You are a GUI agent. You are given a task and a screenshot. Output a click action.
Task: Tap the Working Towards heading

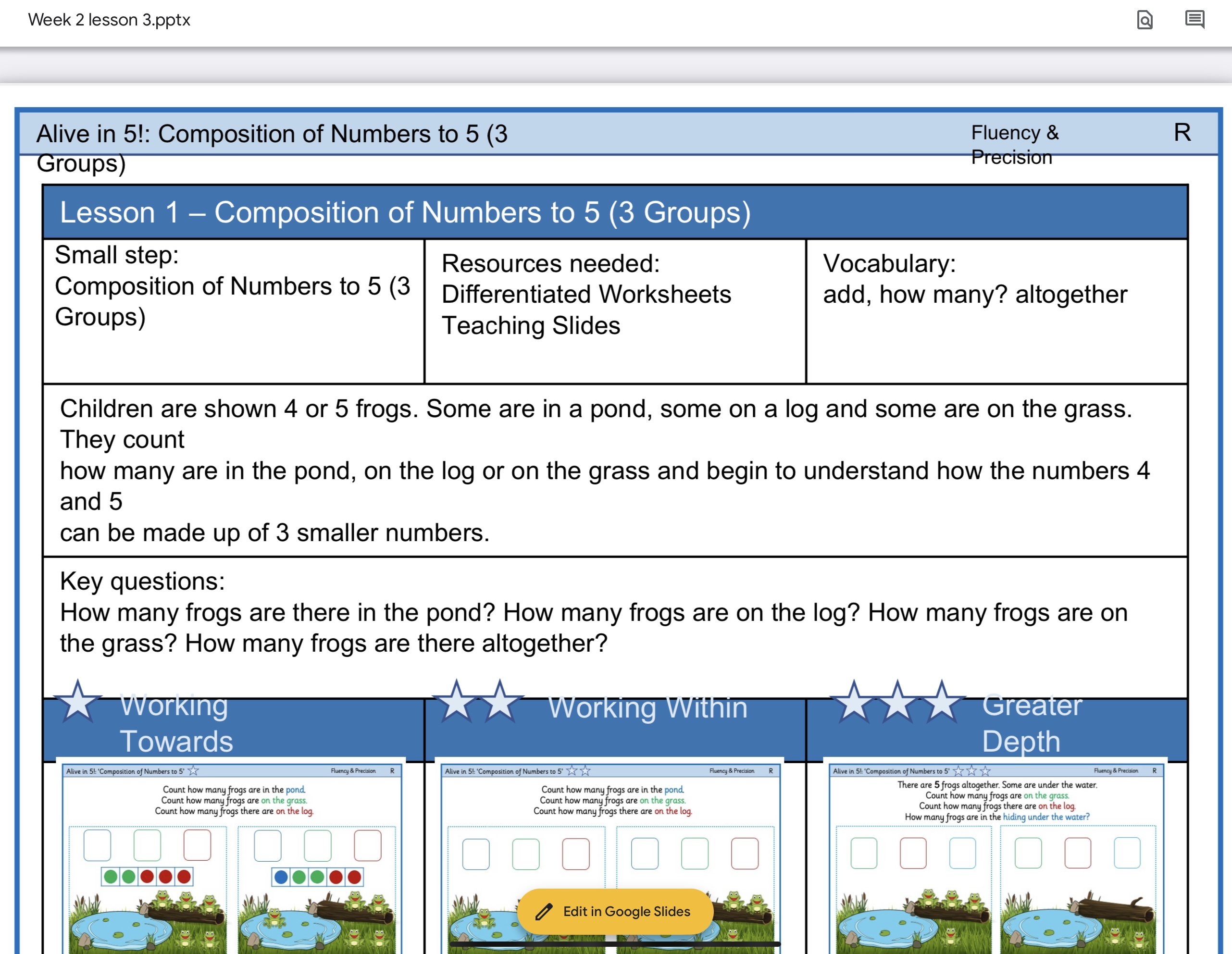click(176, 723)
